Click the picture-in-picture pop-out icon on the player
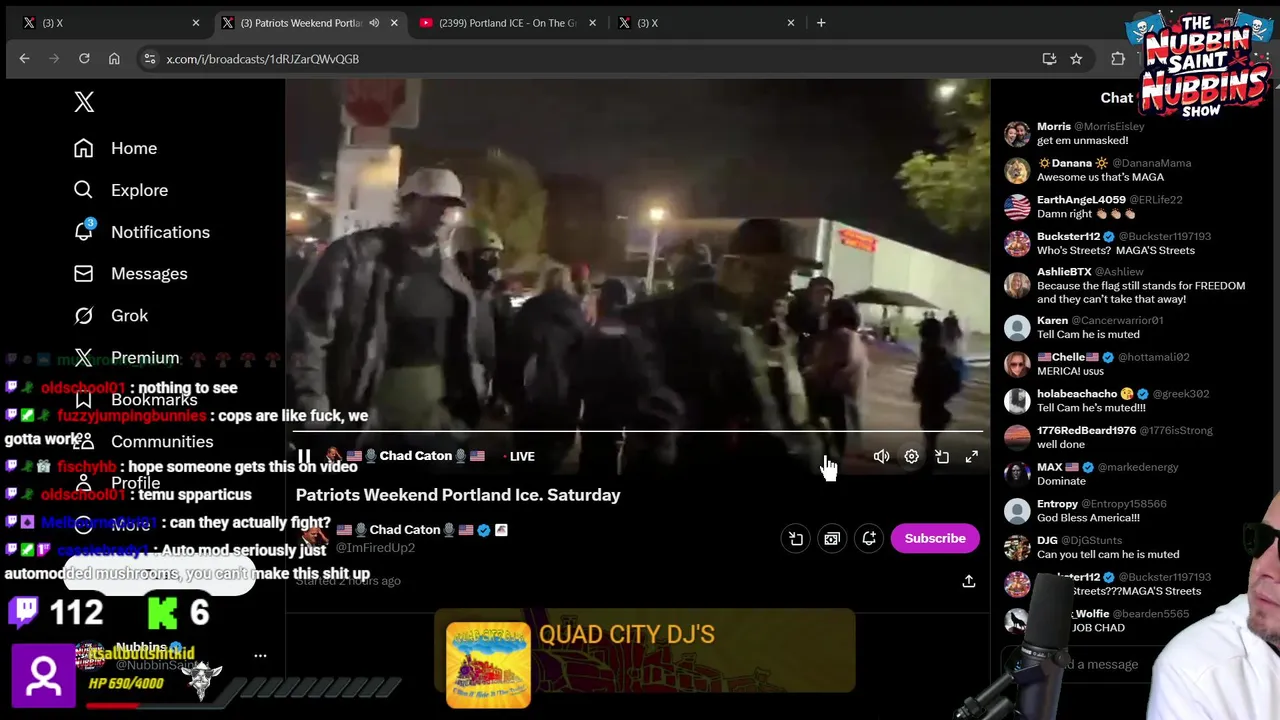The height and width of the screenshot is (720, 1280). click(x=942, y=456)
